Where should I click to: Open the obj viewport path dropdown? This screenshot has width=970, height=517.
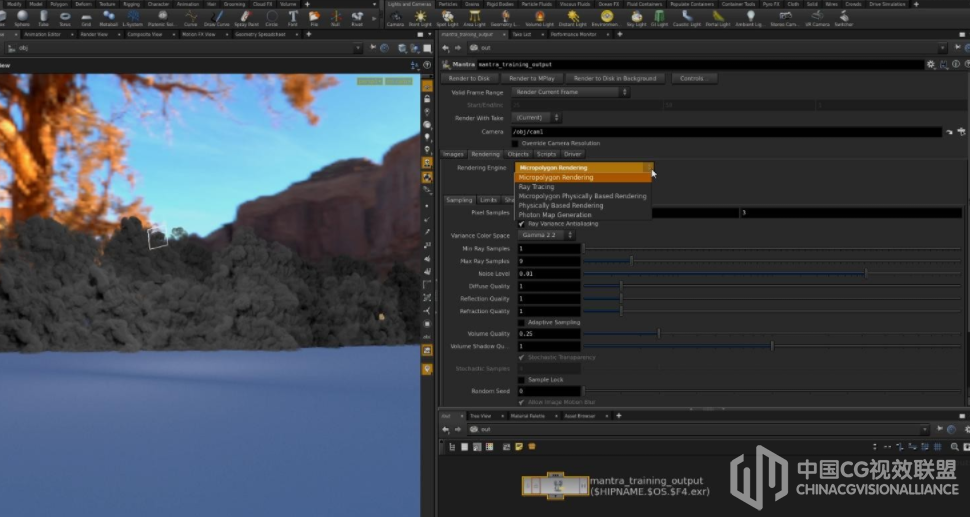[x=358, y=48]
